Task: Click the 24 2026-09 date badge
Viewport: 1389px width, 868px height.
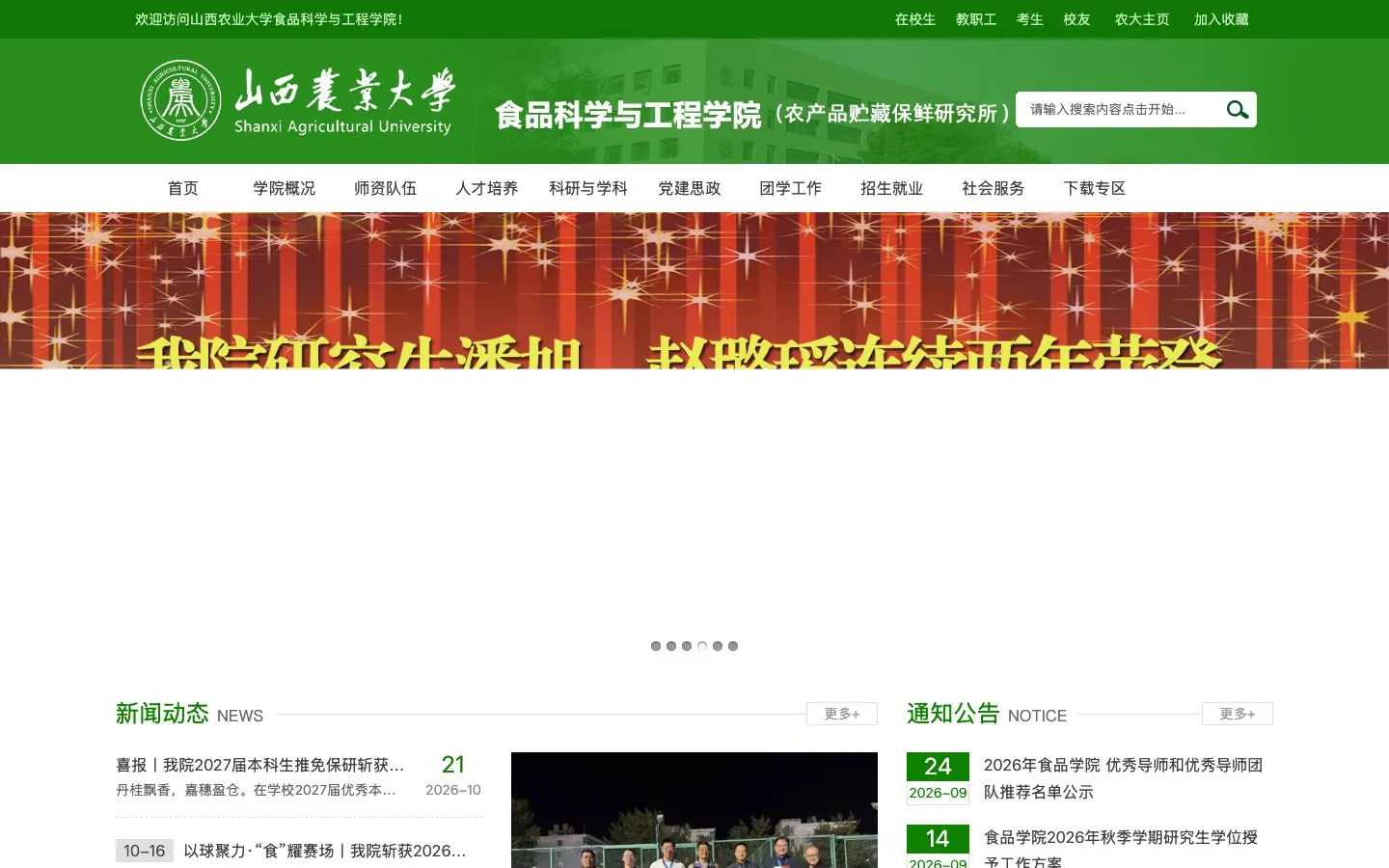Action: tap(938, 778)
